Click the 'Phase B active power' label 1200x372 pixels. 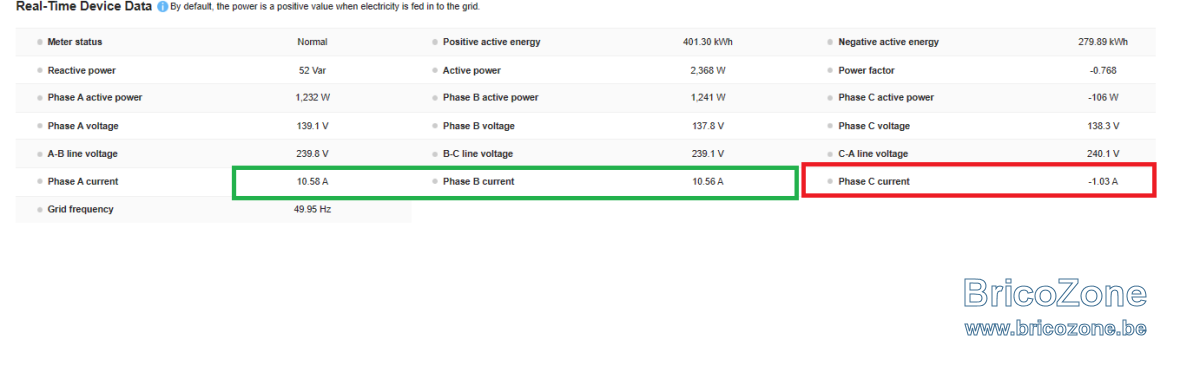[x=491, y=98]
